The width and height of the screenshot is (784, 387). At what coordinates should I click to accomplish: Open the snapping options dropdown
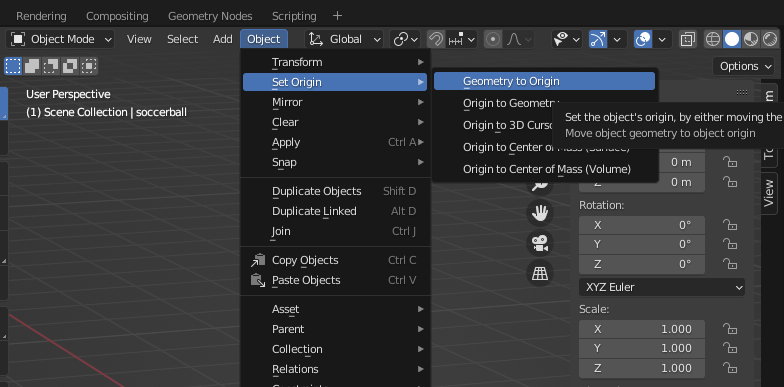462,39
